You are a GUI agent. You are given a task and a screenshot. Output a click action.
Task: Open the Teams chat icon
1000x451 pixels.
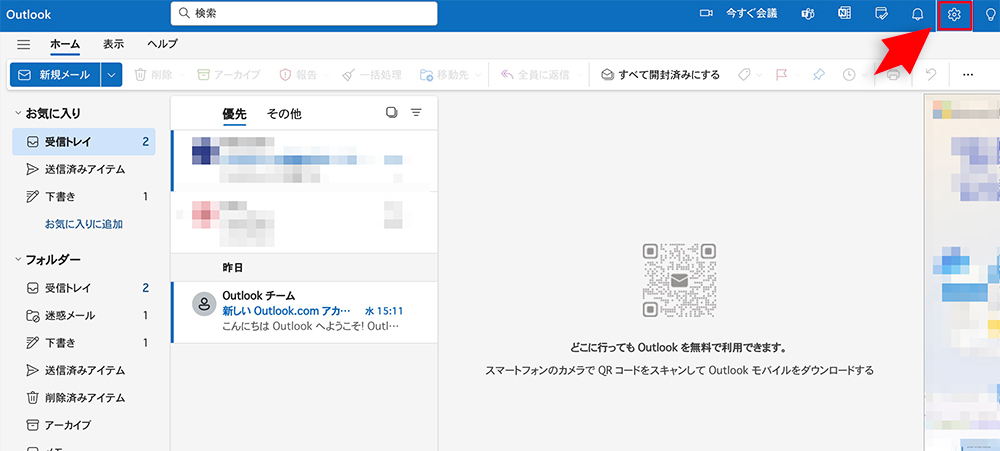click(x=808, y=14)
